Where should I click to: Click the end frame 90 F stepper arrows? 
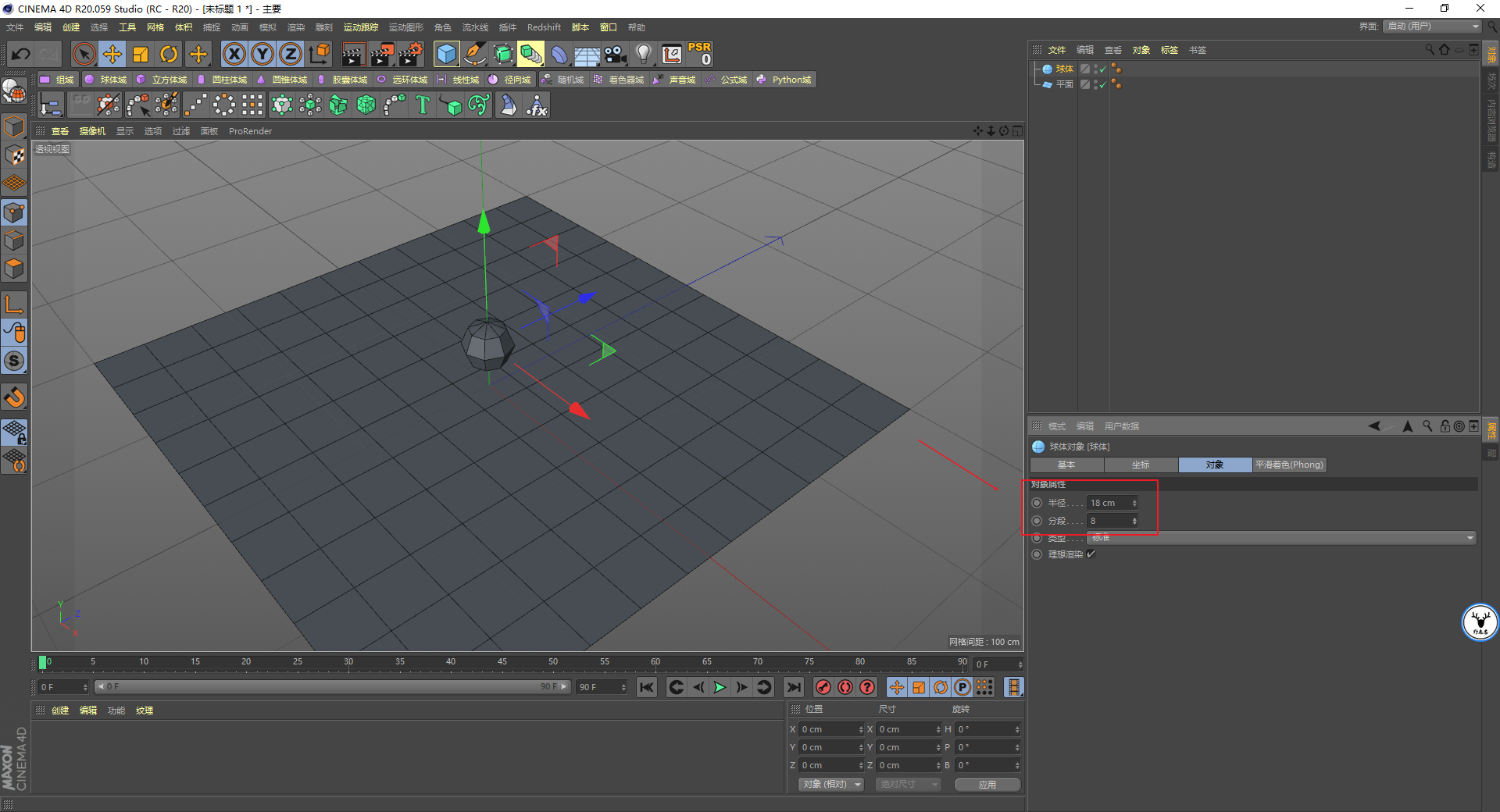[623, 687]
